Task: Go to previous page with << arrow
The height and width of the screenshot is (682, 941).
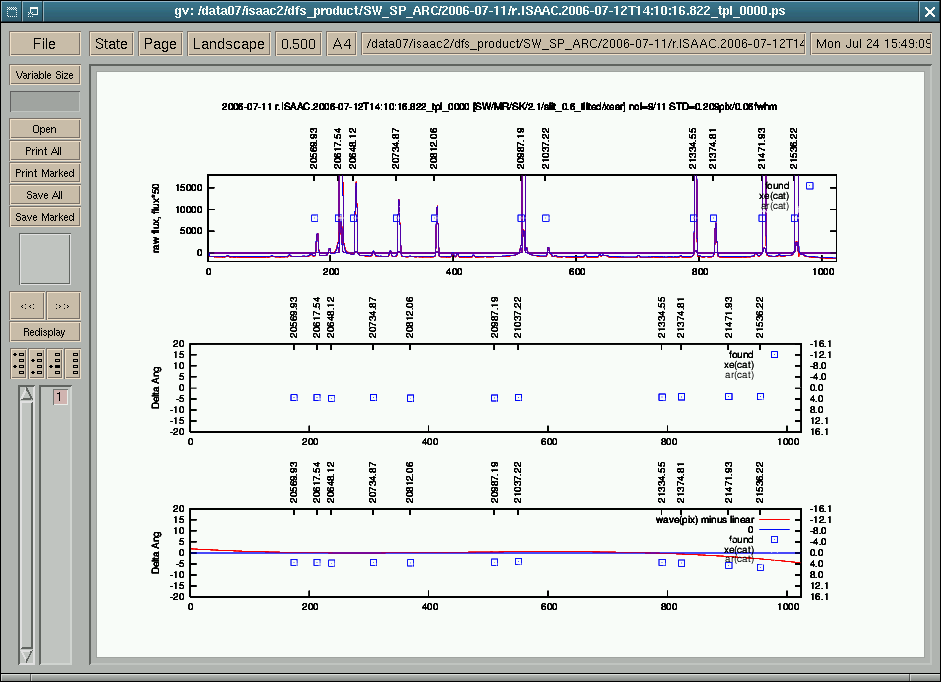Action: [27, 306]
